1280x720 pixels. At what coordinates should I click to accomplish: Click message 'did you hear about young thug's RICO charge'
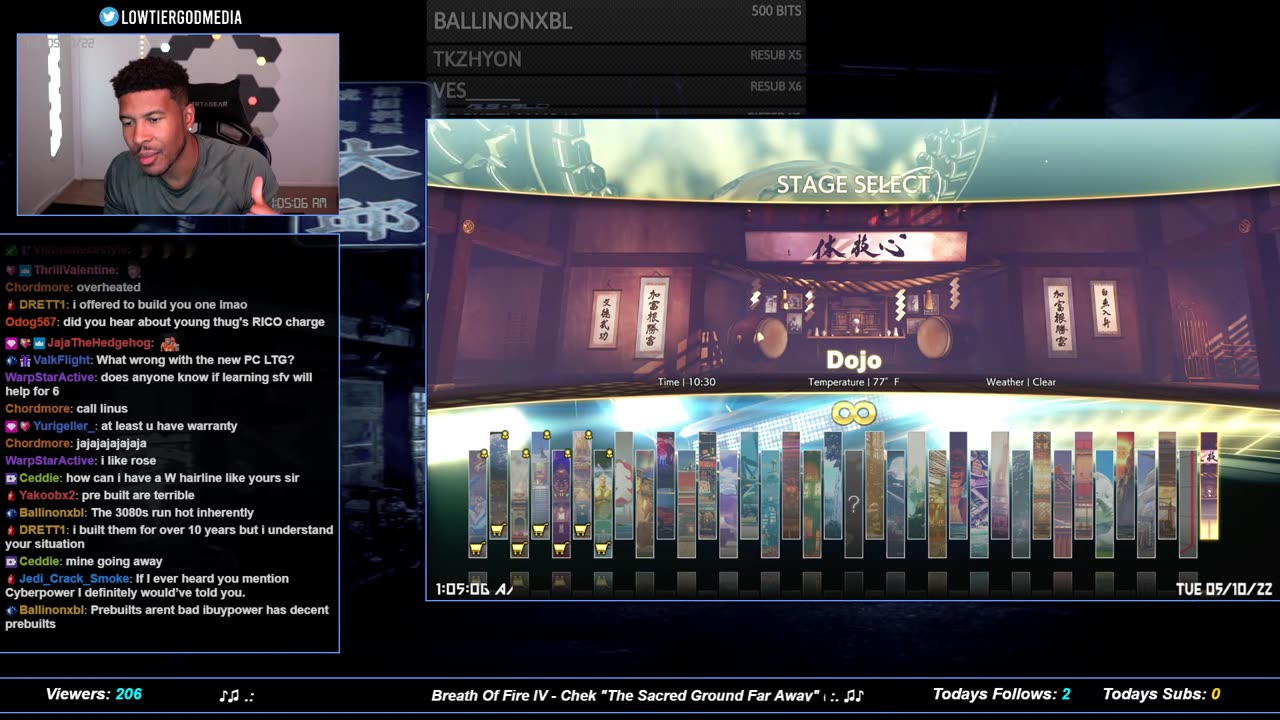194,322
